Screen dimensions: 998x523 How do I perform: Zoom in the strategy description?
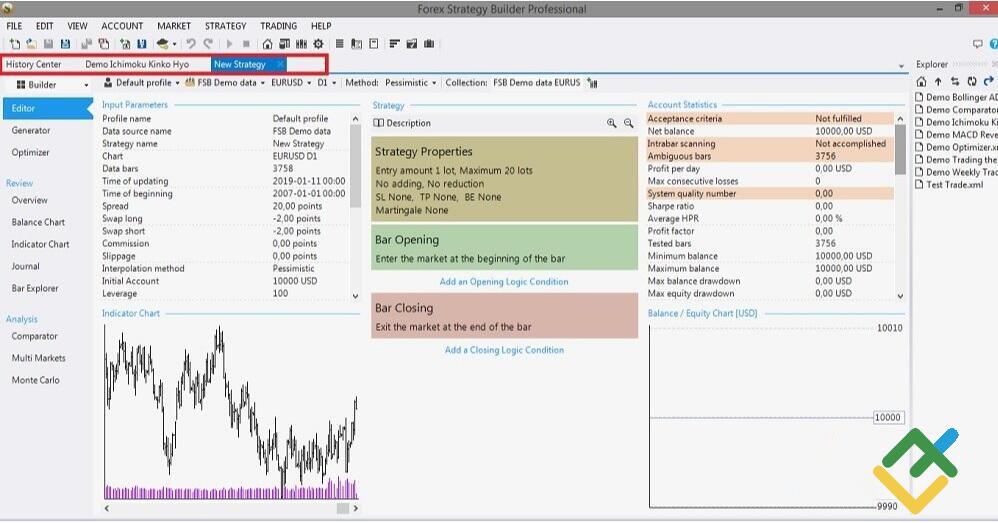(x=611, y=123)
